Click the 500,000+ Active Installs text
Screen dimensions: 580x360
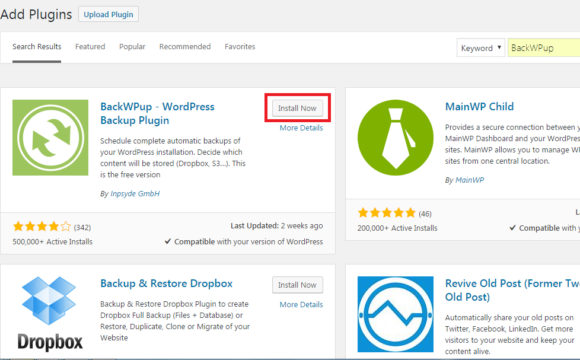pos(53,242)
